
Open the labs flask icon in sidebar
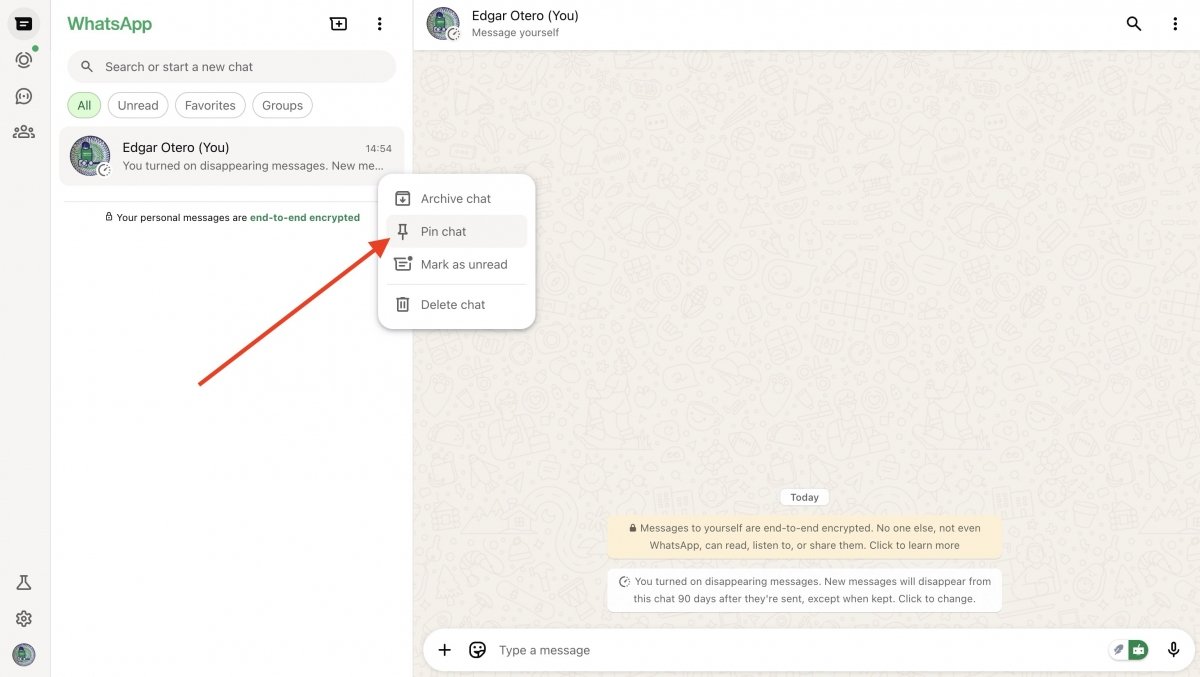(x=24, y=583)
